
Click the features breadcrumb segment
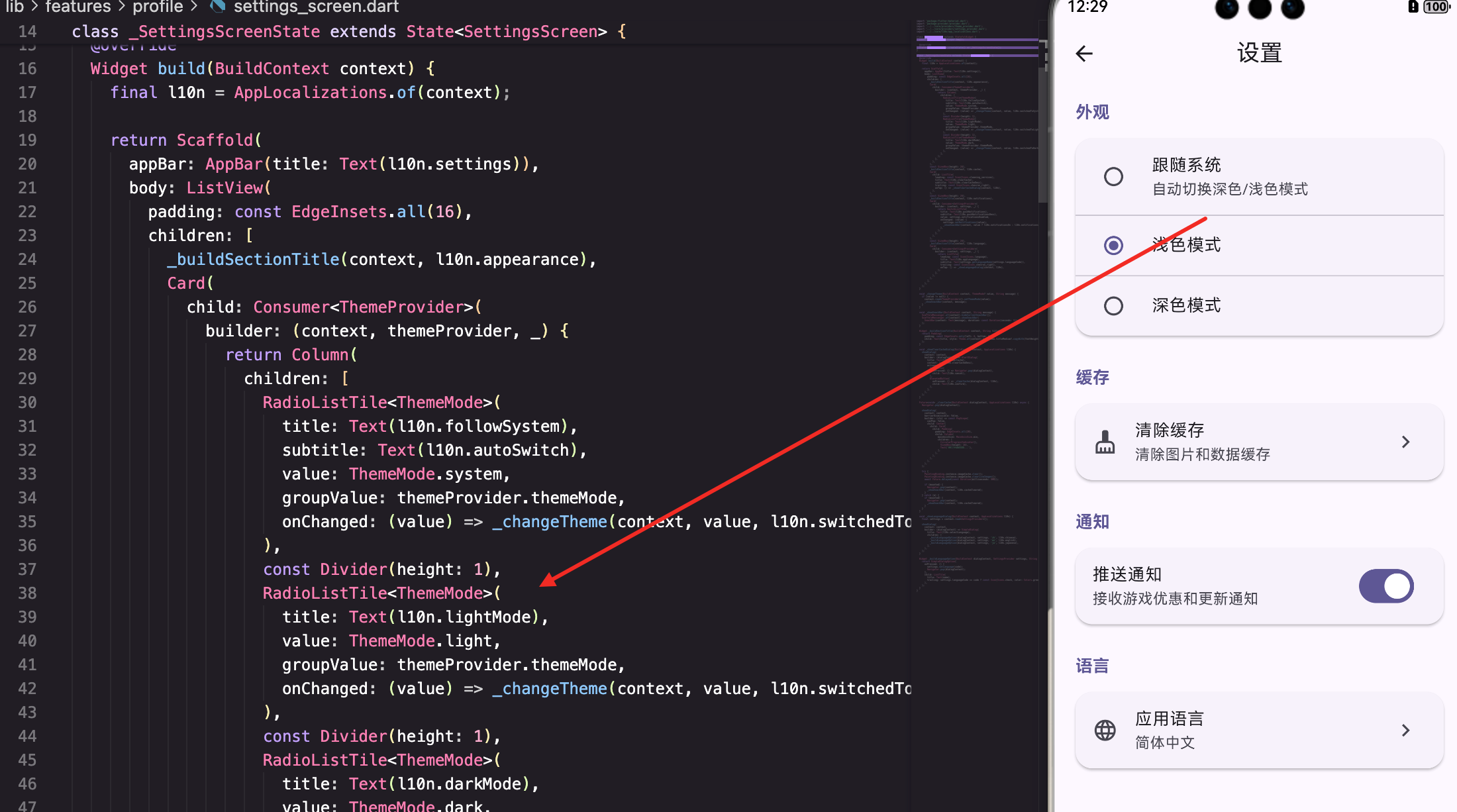[x=77, y=7]
